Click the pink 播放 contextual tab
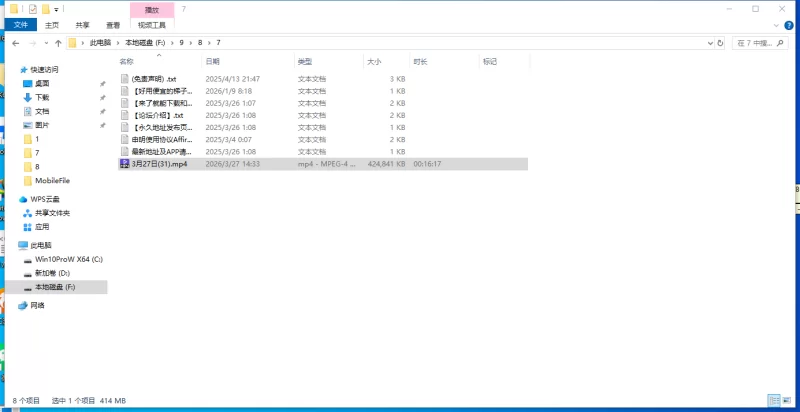 click(x=152, y=10)
